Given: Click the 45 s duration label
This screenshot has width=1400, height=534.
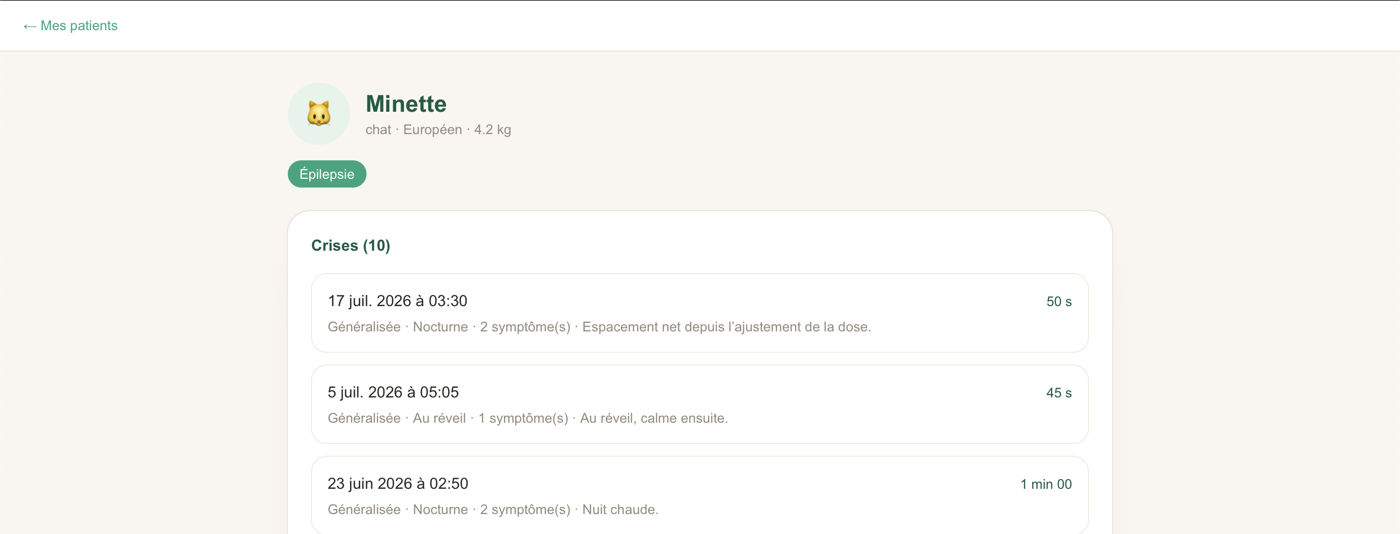Looking at the screenshot, I should pos(1059,393).
